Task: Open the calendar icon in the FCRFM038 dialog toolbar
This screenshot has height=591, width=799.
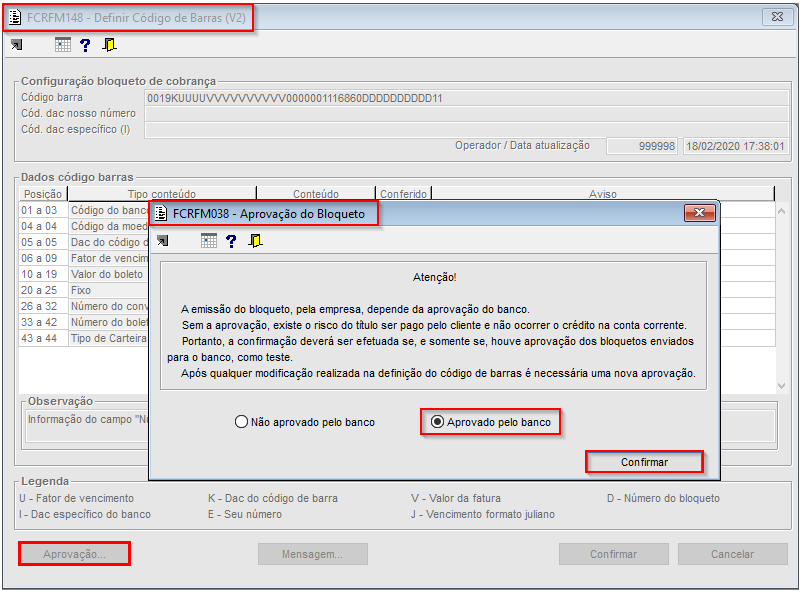Action: click(209, 240)
